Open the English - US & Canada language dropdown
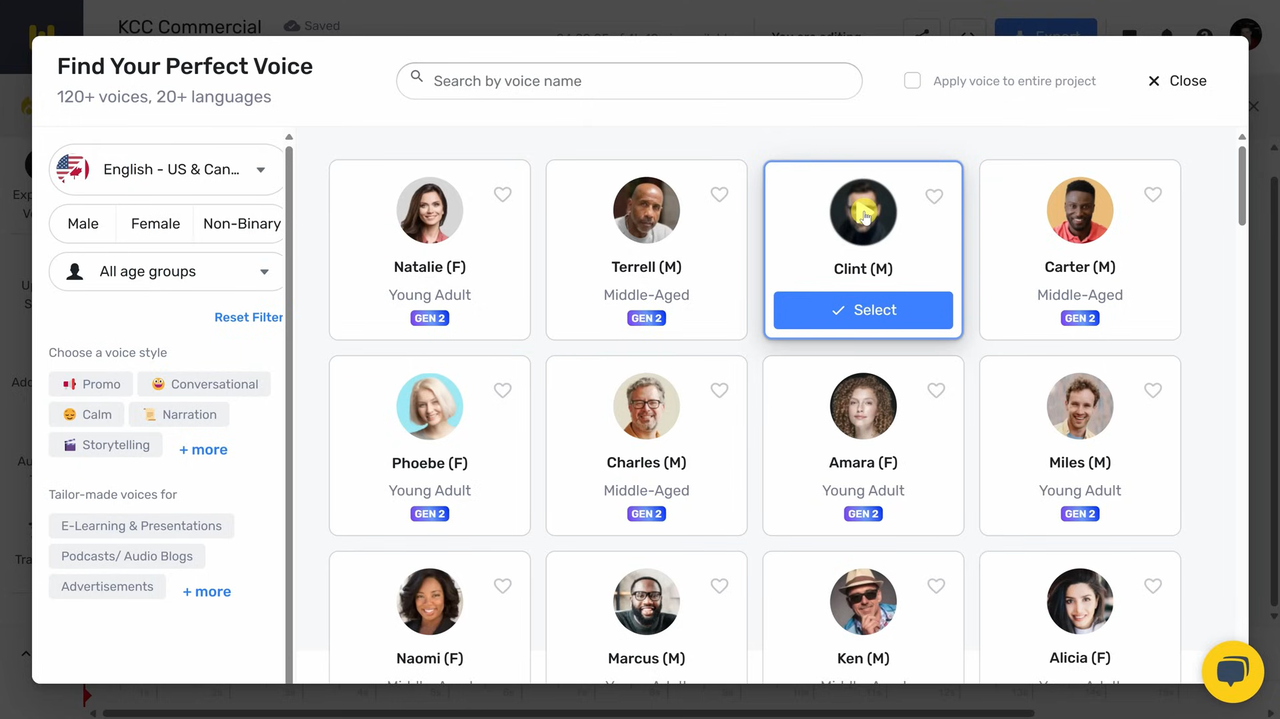 pyautogui.click(x=167, y=170)
